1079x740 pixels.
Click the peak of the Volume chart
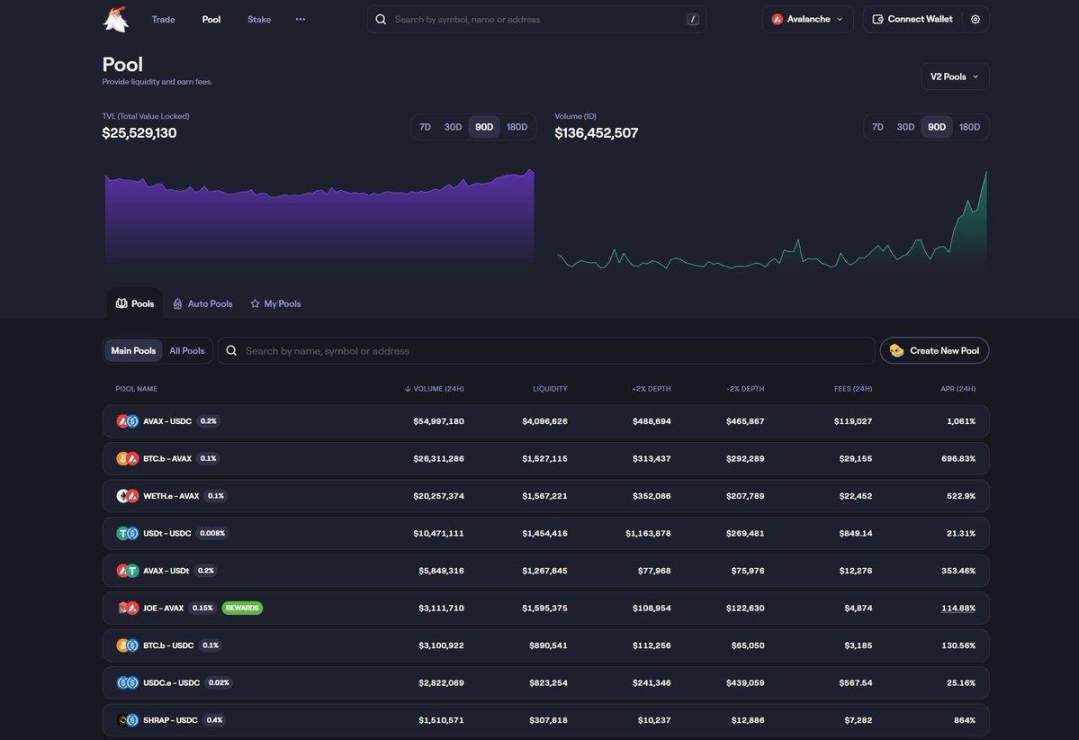(986, 173)
